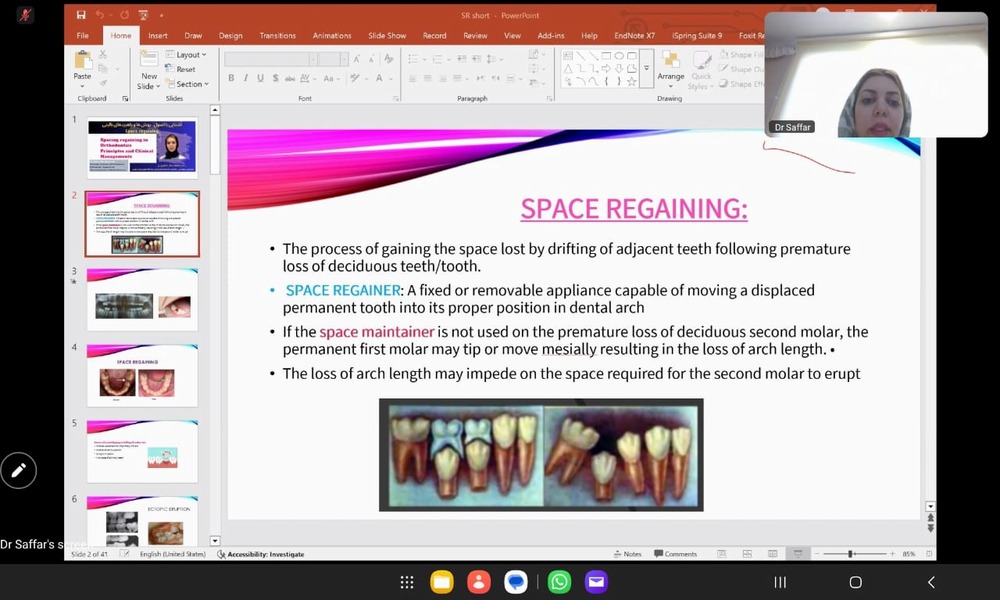Screen dimensions: 1000x600
Task: Open Comments from the status bar
Action: point(676,554)
